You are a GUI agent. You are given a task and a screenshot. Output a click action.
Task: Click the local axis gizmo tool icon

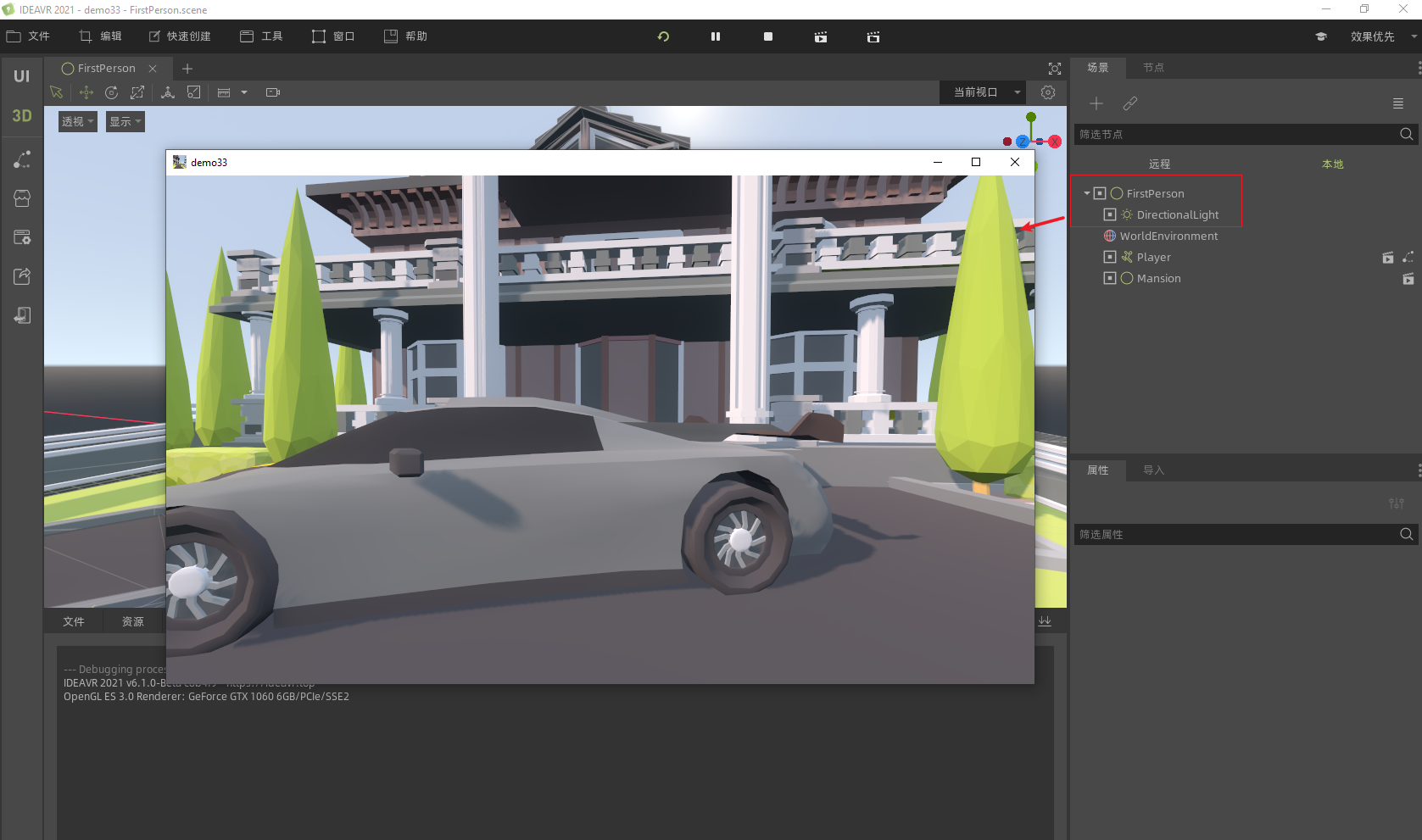(x=168, y=92)
